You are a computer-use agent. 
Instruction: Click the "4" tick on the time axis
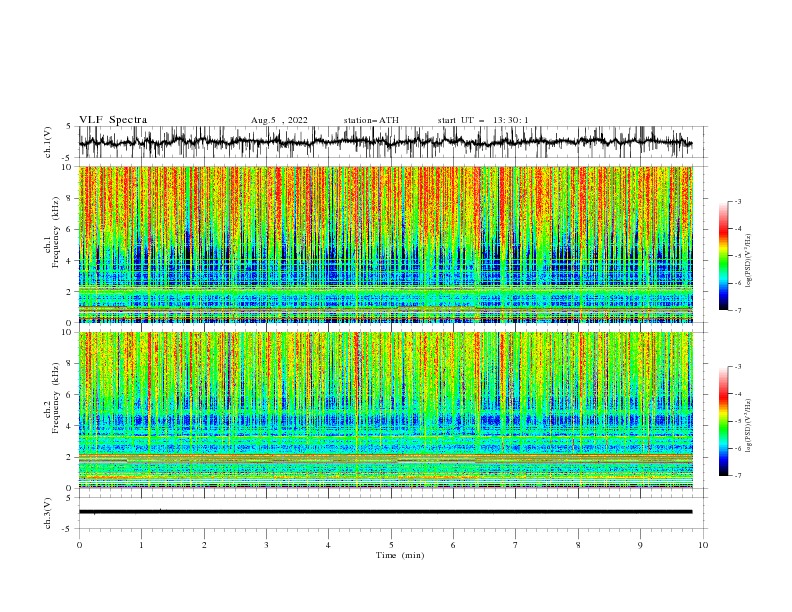[x=328, y=545]
